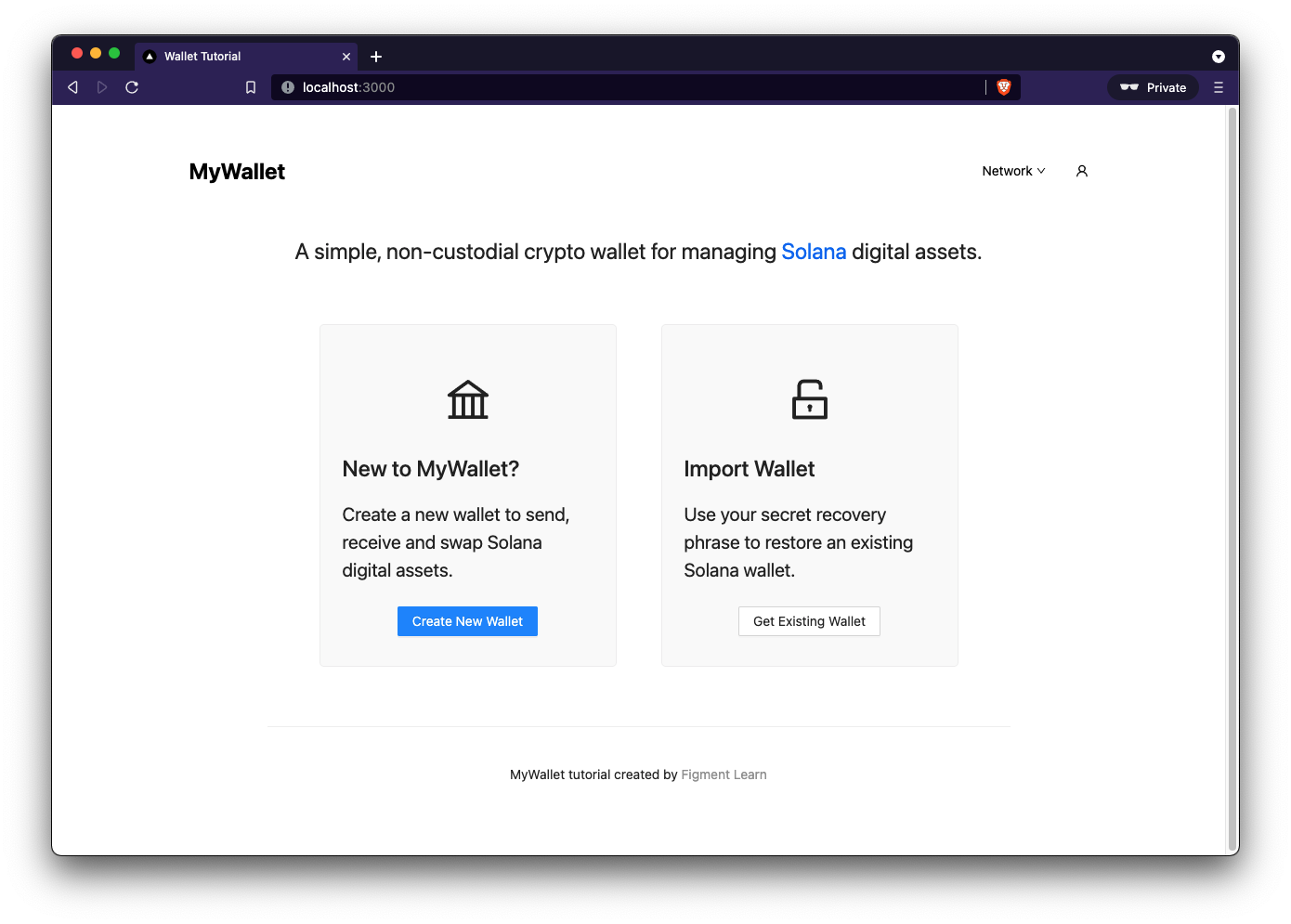Open the Brave Shields lion icon
The image size is (1291, 924).
pos(1004,87)
